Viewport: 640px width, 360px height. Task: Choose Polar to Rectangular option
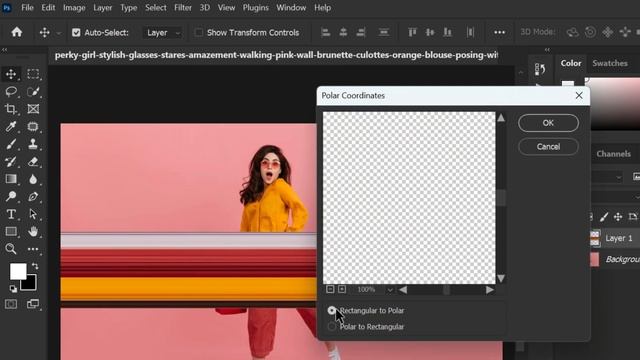(x=332, y=327)
